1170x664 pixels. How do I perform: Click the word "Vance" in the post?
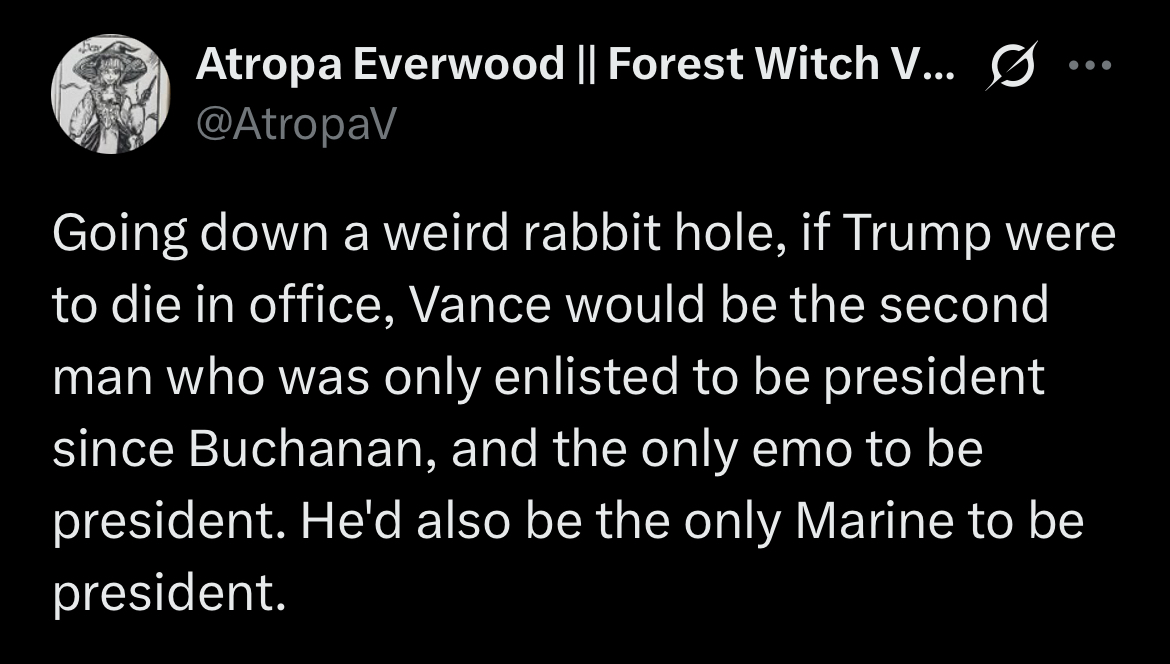point(478,305)
